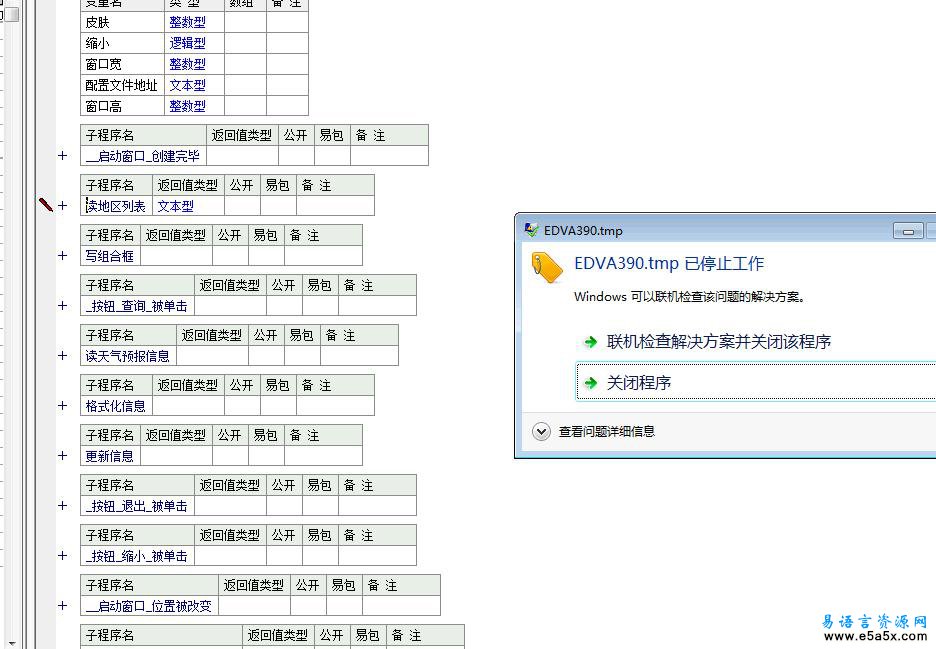Minimize the EDVA390.tmp dialog
This screenshot has height=649, width=936.
coord(908,231)
